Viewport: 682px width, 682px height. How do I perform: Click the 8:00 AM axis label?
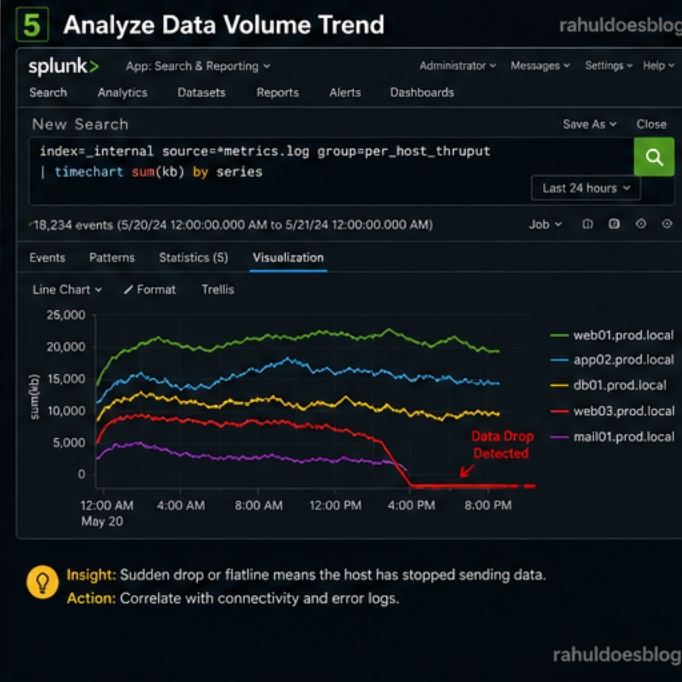[258, 505]
